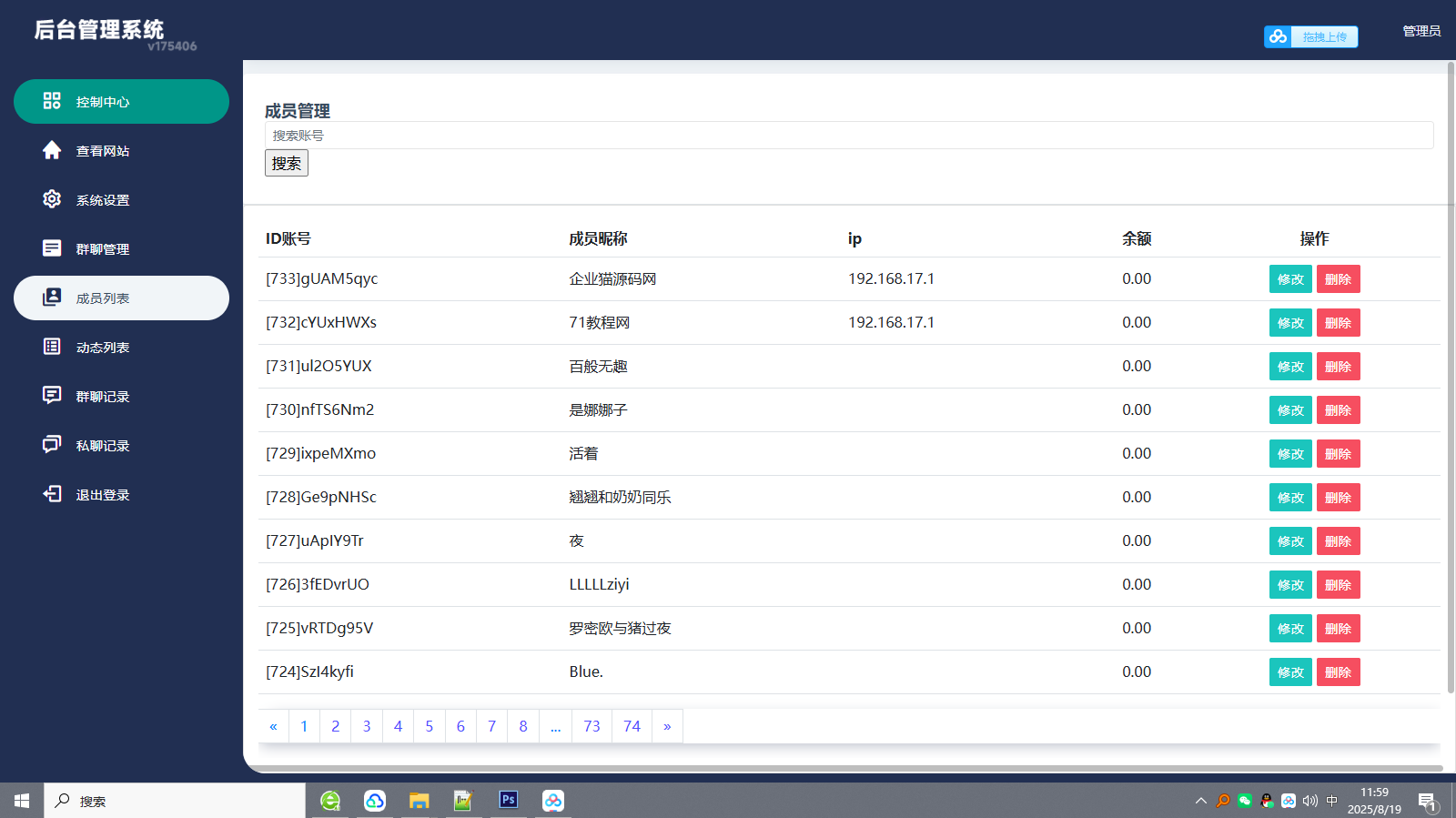Screen dimensions: 1456x818
Task: Click the 退出登录 logout icon
Action: coord(52,494)
